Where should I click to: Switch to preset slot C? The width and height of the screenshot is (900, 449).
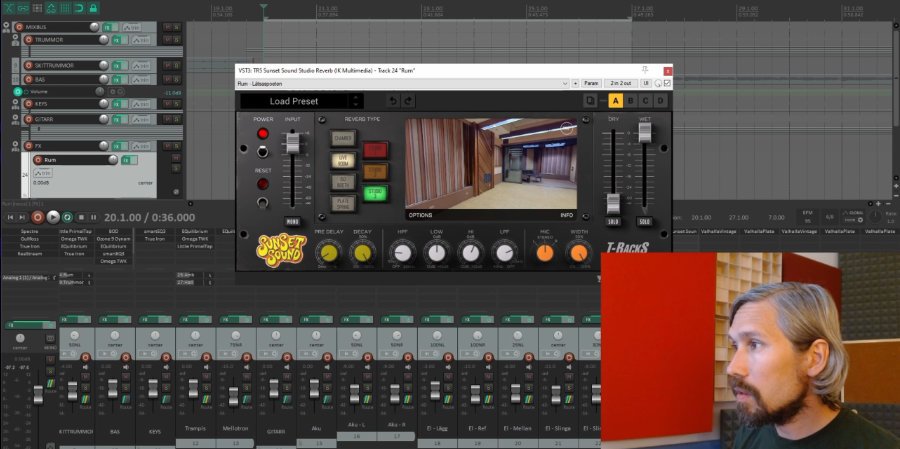point(646,101)
